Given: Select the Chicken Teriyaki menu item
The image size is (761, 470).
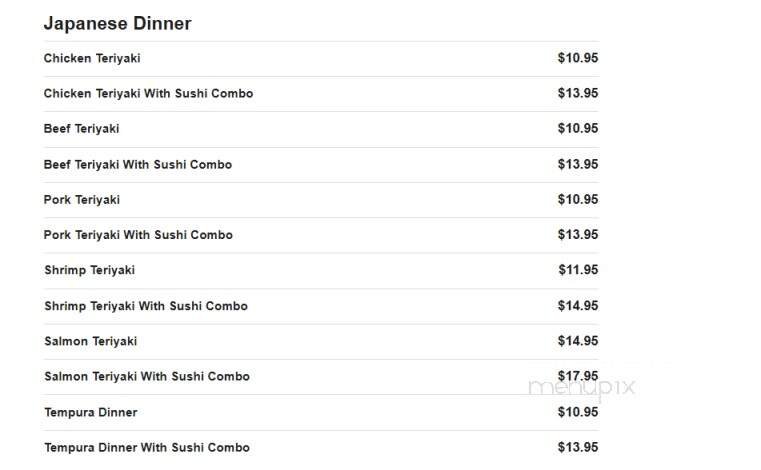Looking at the screenshot, I should click(92, 58).
